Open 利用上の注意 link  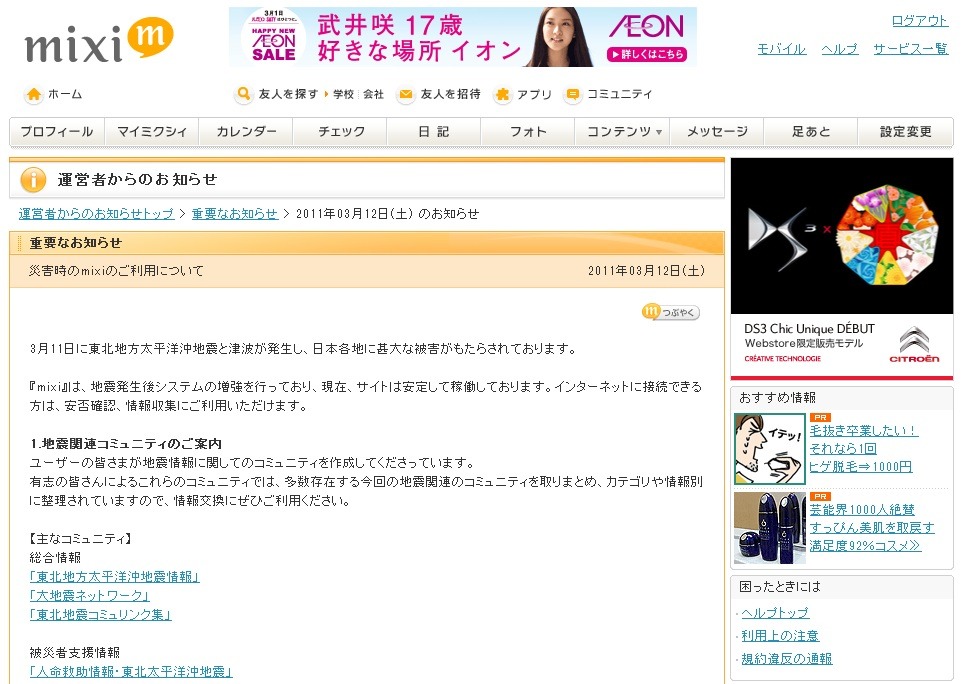click(780, 635)
